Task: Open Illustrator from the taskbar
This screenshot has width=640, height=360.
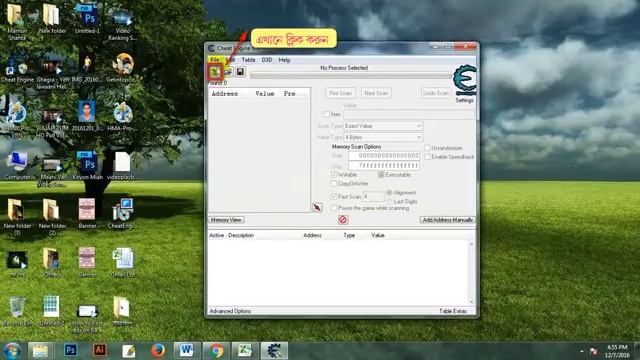Action: coord(99,350)
